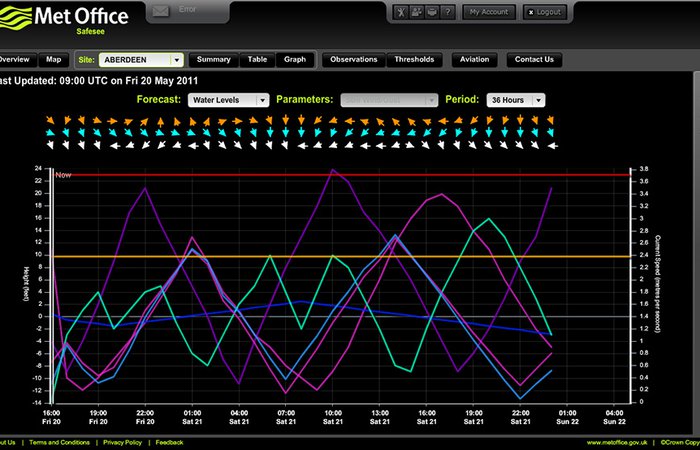Image resolution: width=700 pixels, height=450 pixels.
Task: Click the Last Updated 09:00 UTC text
Action: (99, 81)
